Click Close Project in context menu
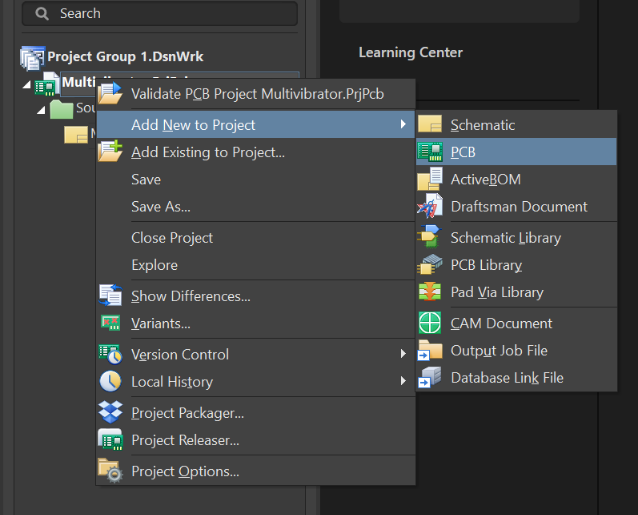Viewport: 638px width, 515px height. (x=172, y=238)
